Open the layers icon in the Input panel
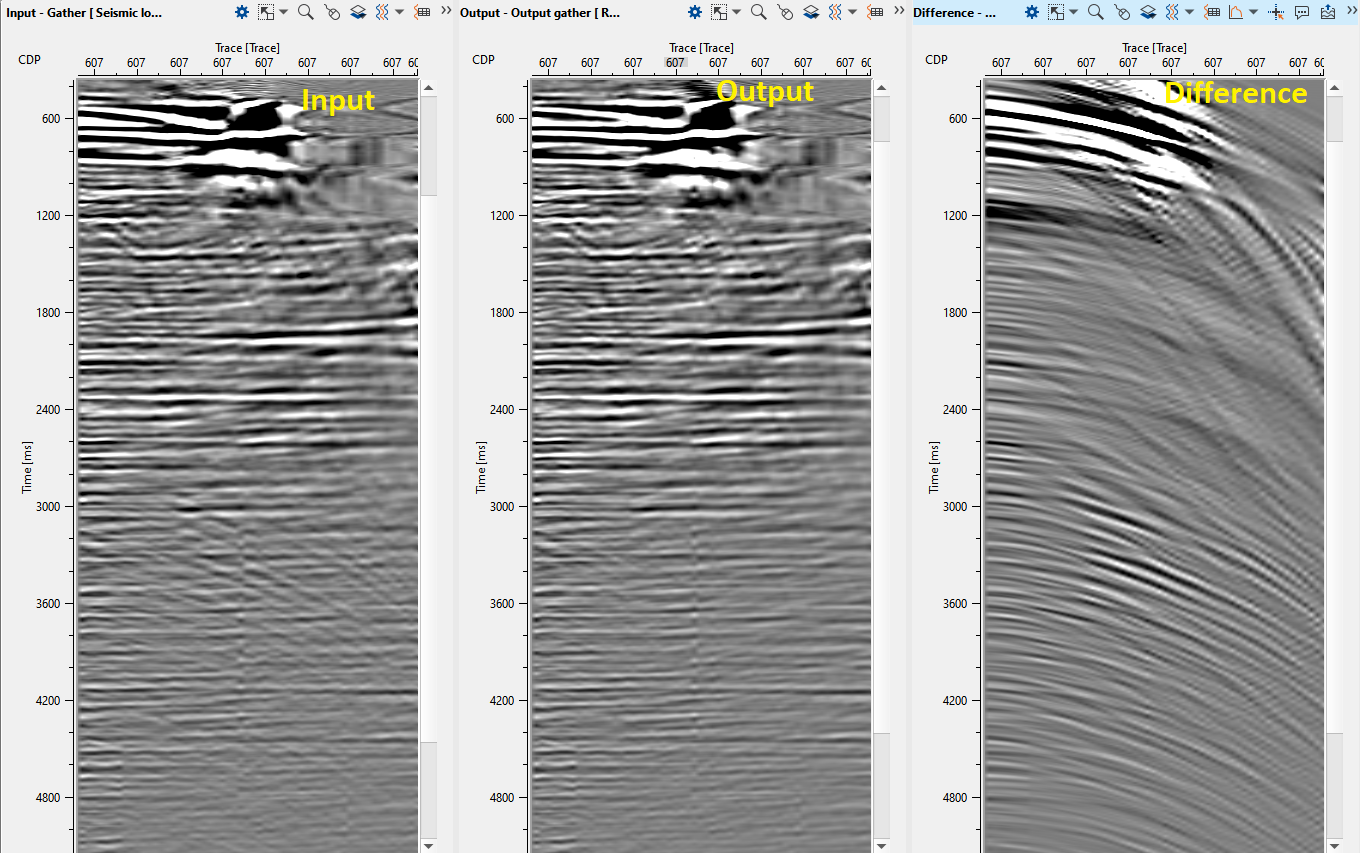 358,12
